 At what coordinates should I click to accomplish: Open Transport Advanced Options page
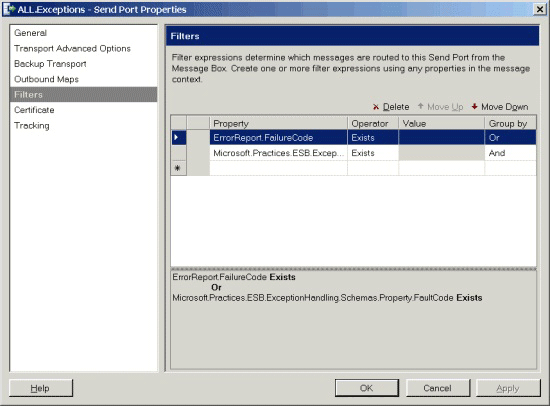(x=72, y=48)
